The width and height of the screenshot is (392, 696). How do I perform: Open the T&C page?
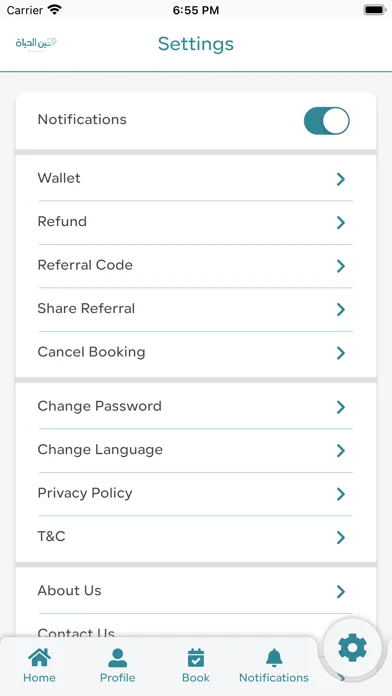[x=196, y=537]
